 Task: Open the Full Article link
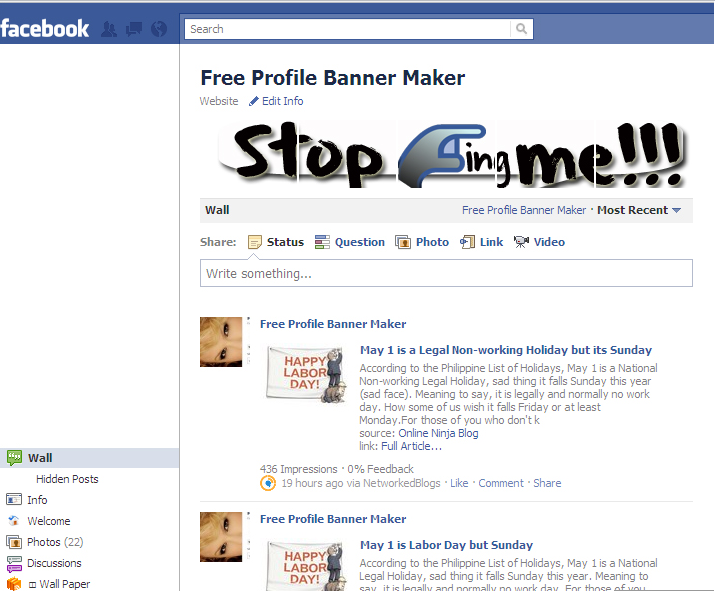[411, 446]
